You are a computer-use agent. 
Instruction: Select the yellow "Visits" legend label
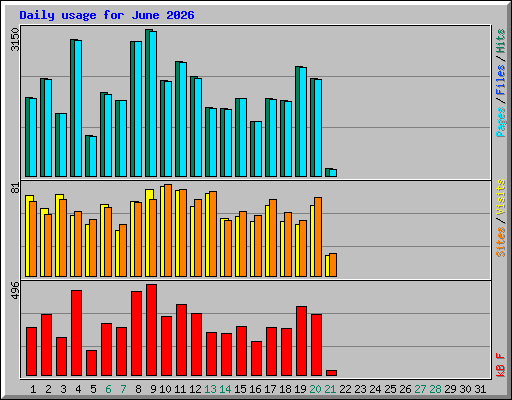pos(501,198)
